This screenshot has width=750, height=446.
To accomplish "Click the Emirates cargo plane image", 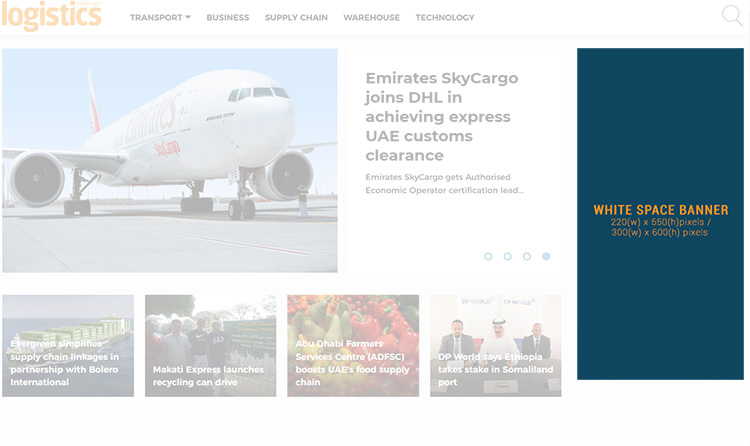I will point(170,160).
